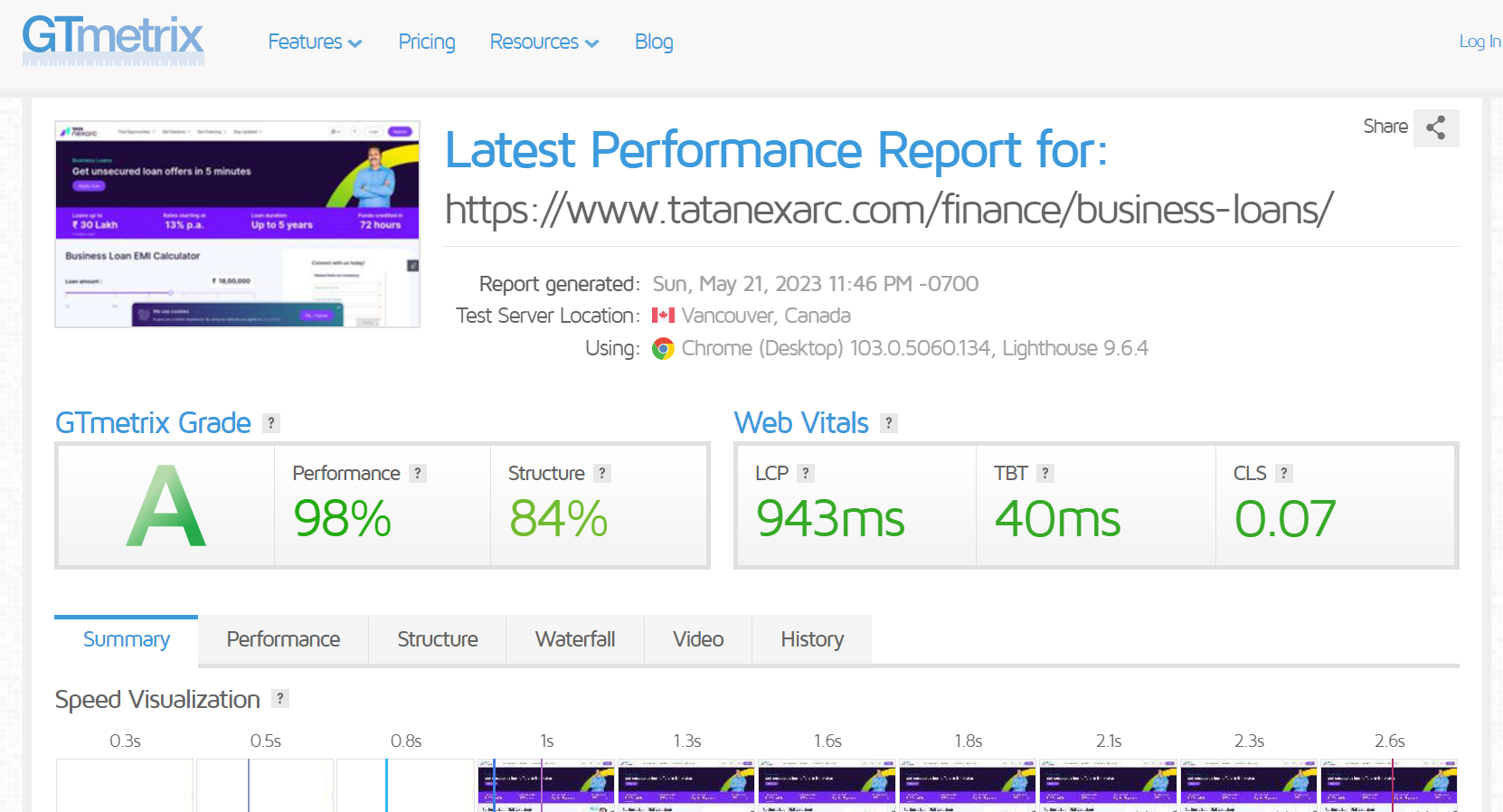Click the GTmetrix logo
This screenshot has width=1503, height=812.
pyautogui.click(x=113, y=40)
